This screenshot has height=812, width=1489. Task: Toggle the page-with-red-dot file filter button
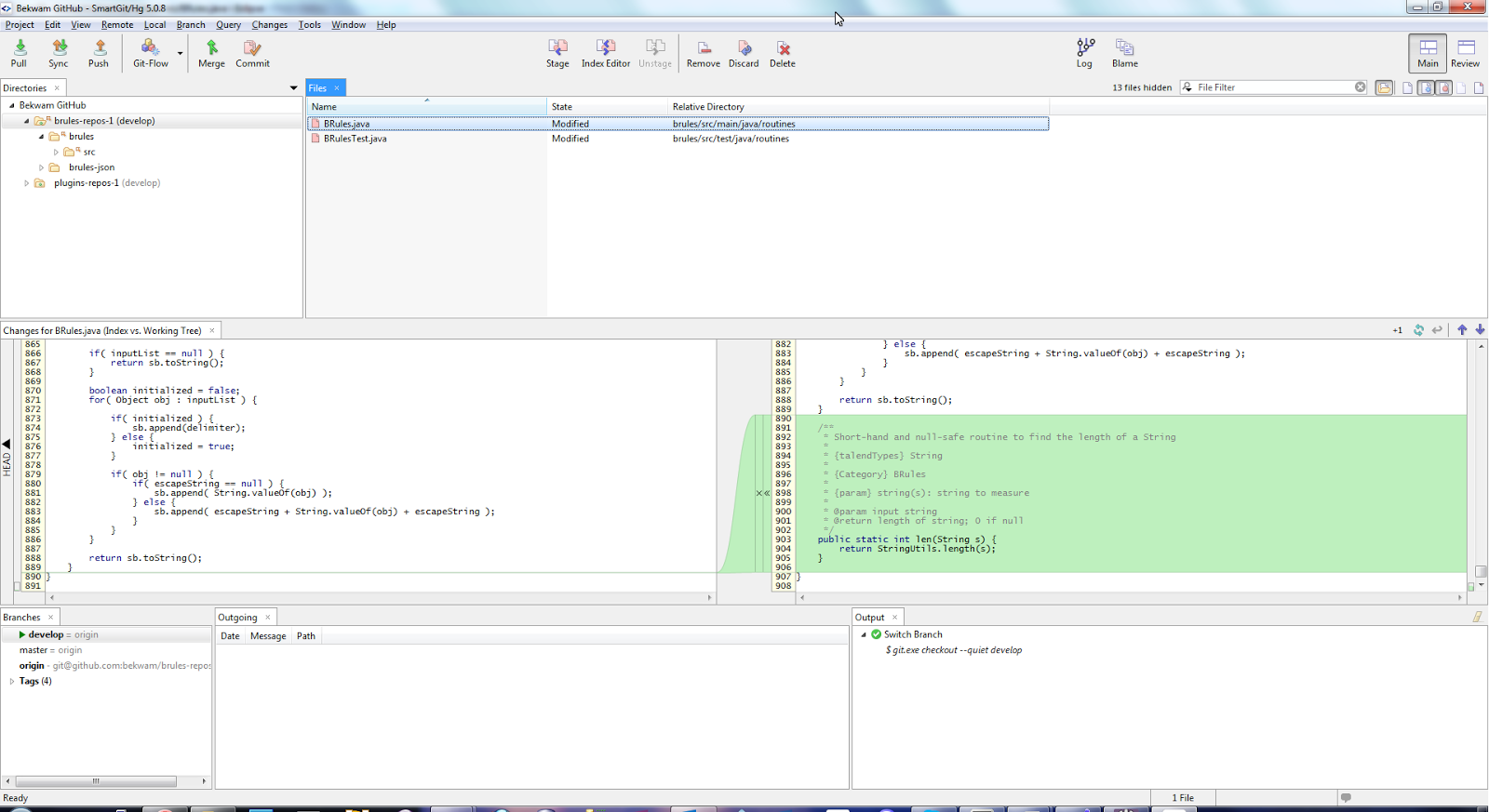pos(1444,87)
